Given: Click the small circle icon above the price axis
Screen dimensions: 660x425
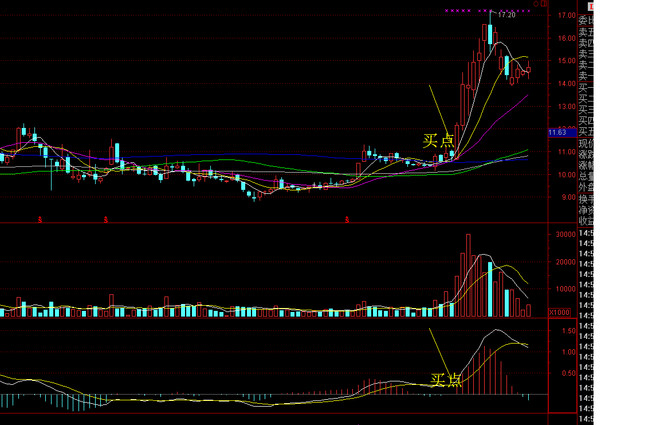Looking at the screenshot, I should click(536, 4).
